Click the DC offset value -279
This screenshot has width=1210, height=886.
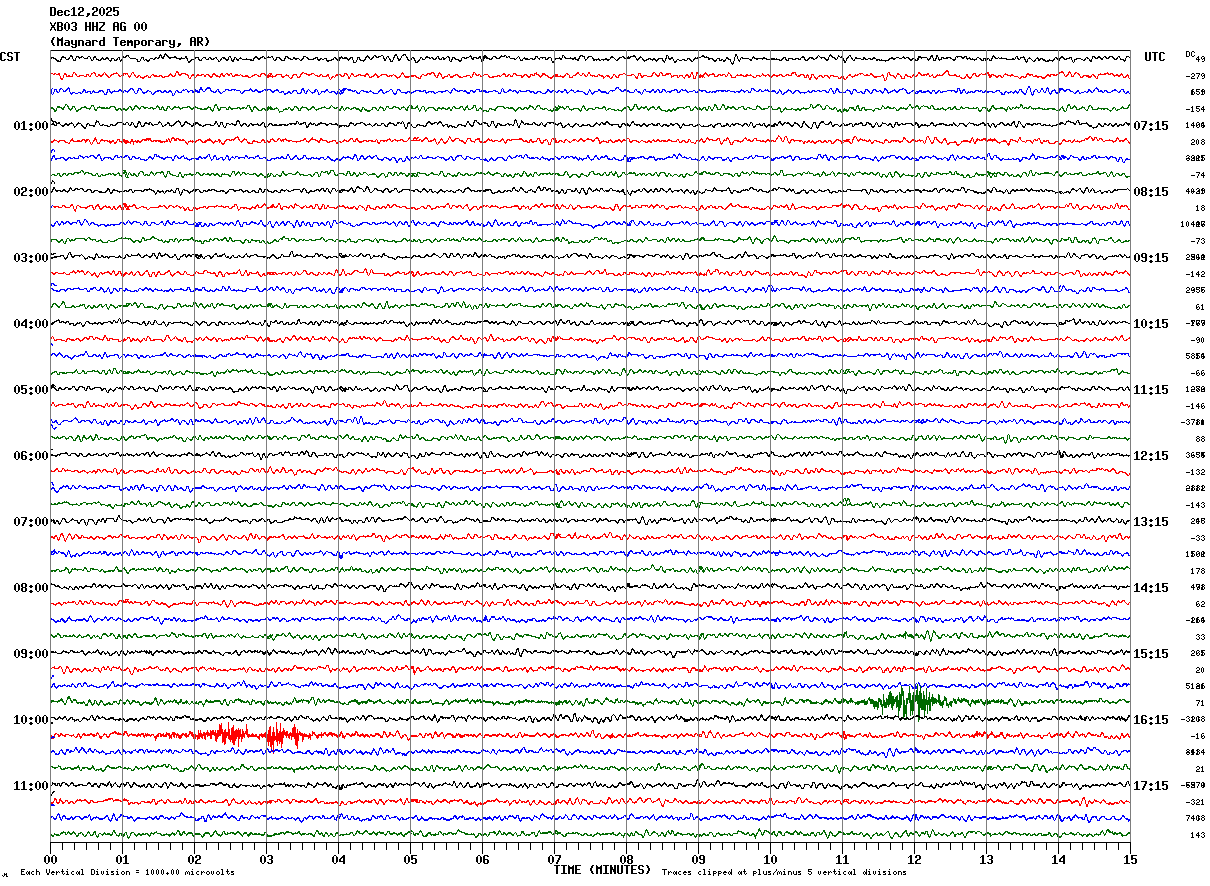pyautogui.click(x=1195, y=76)
